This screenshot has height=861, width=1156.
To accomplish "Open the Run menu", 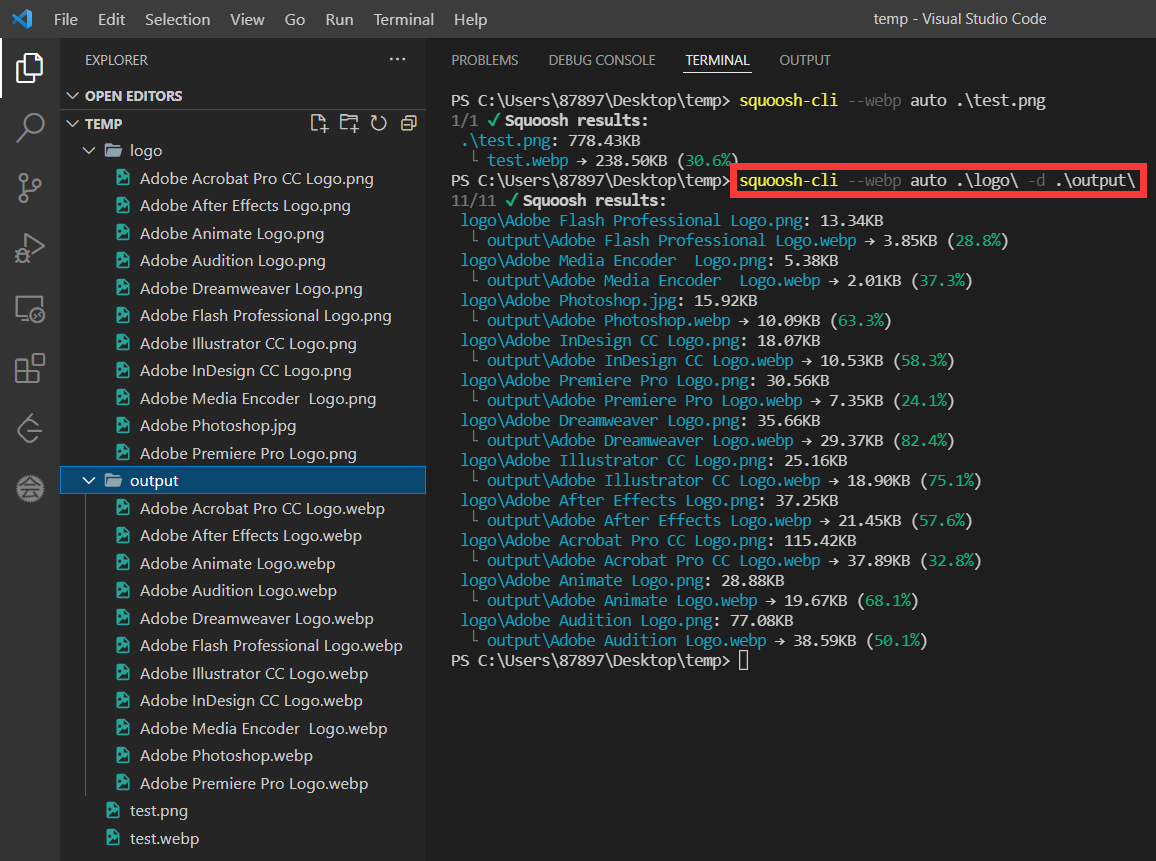I will pyautogui.click(x=339, y=19).
